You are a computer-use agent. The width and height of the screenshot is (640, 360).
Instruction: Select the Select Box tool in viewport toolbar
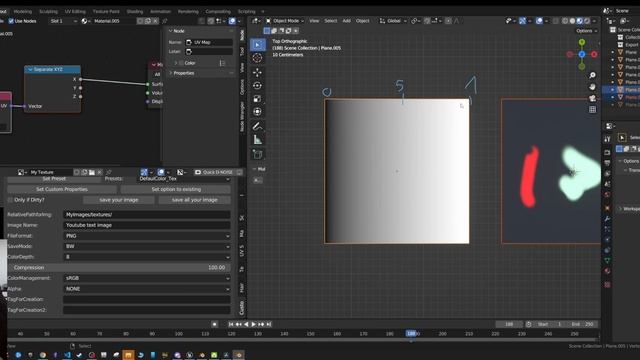tap(257, 44)
